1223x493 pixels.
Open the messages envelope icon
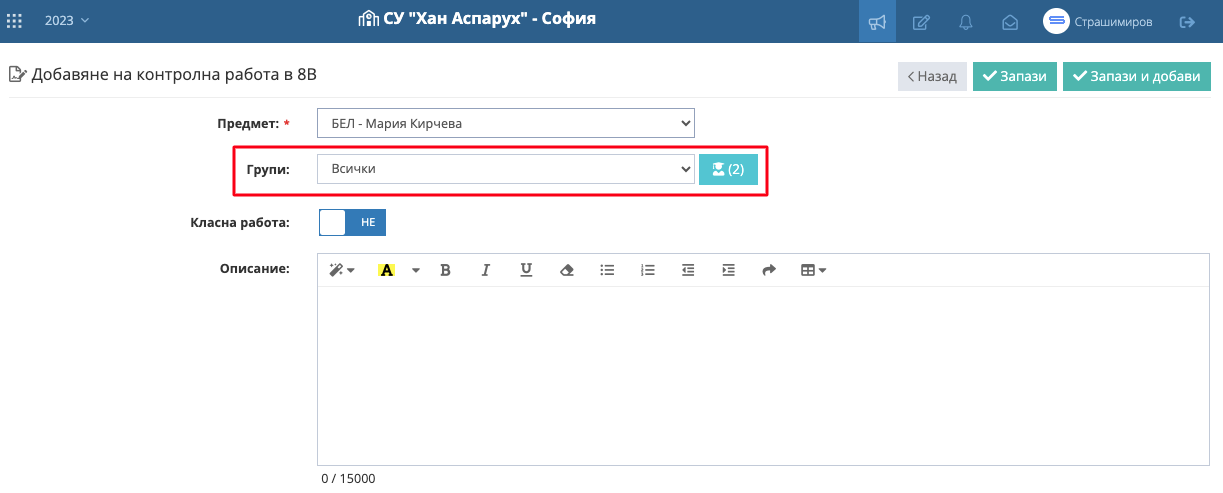(1010, 21)
